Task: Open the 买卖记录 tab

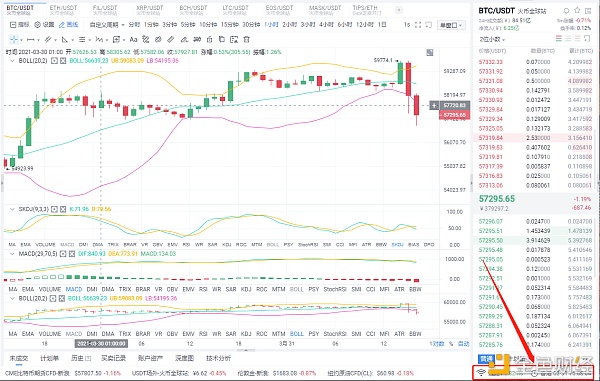Action: pyautogui.click(x=113, y=358)
